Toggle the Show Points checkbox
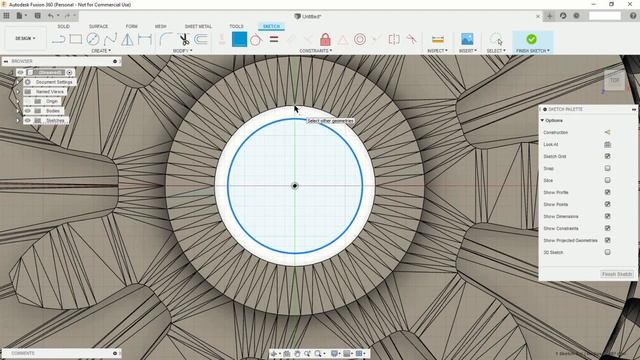 [607, 204]
